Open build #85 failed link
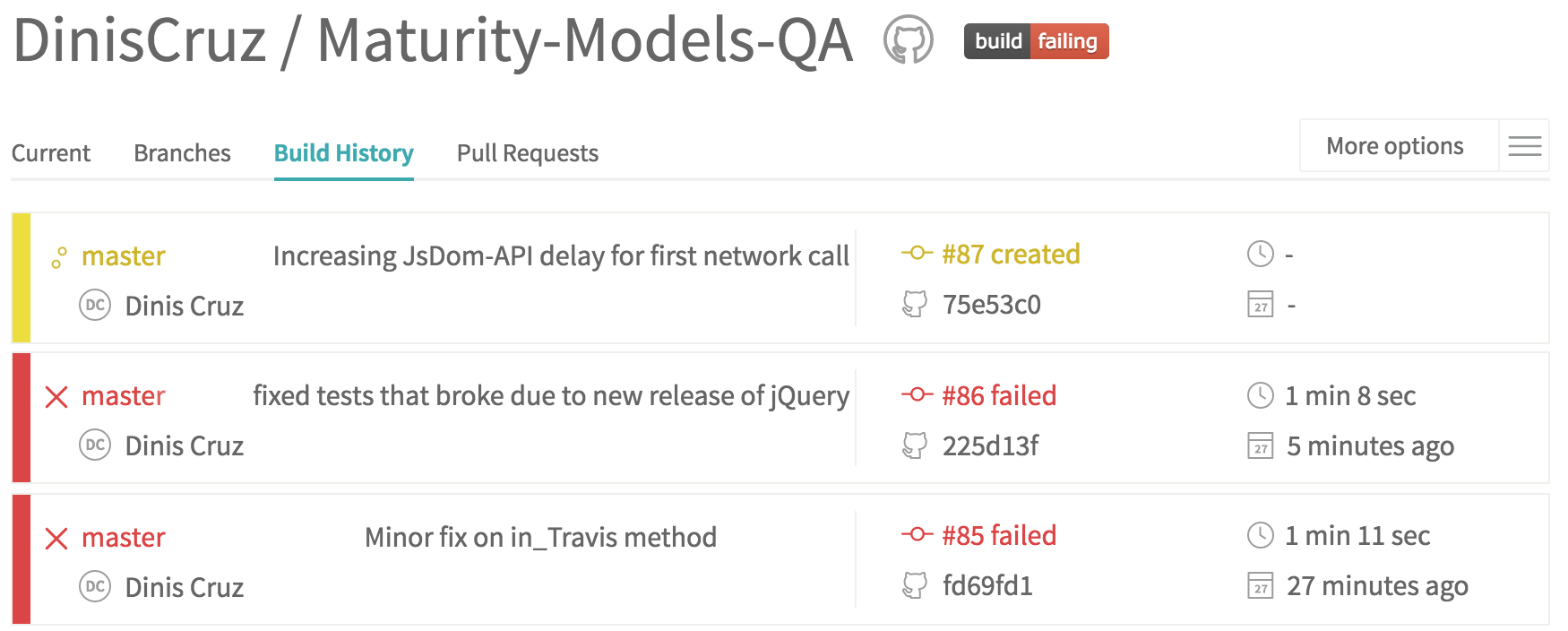1568x631 pixels. pos(998,535)
